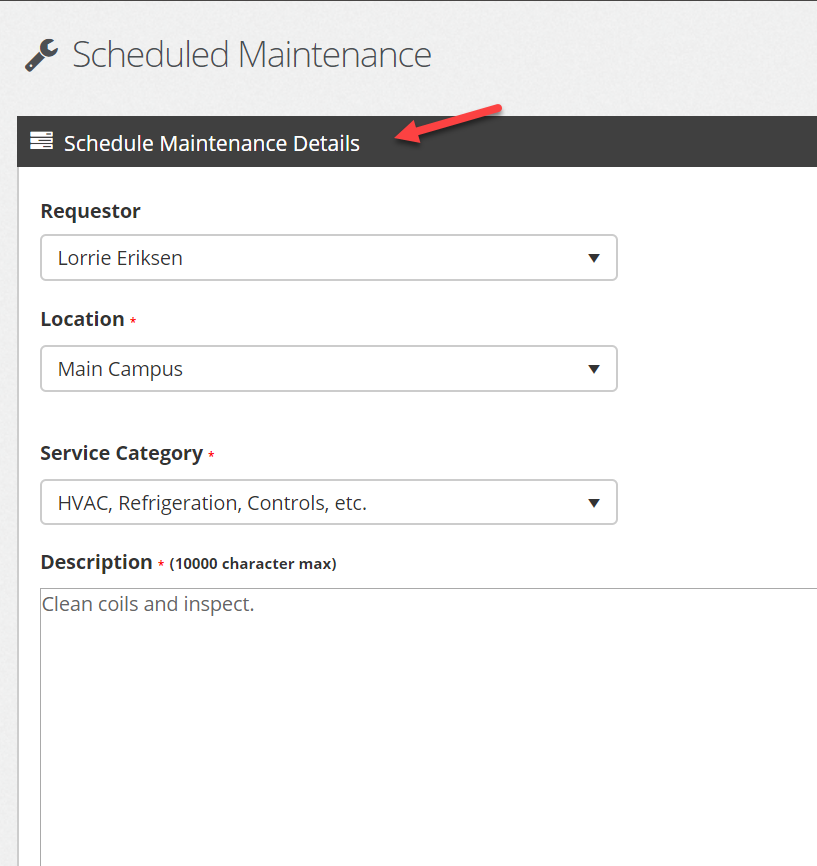Click the Location field label
This screenshot has width=817, height=866.
82,319
